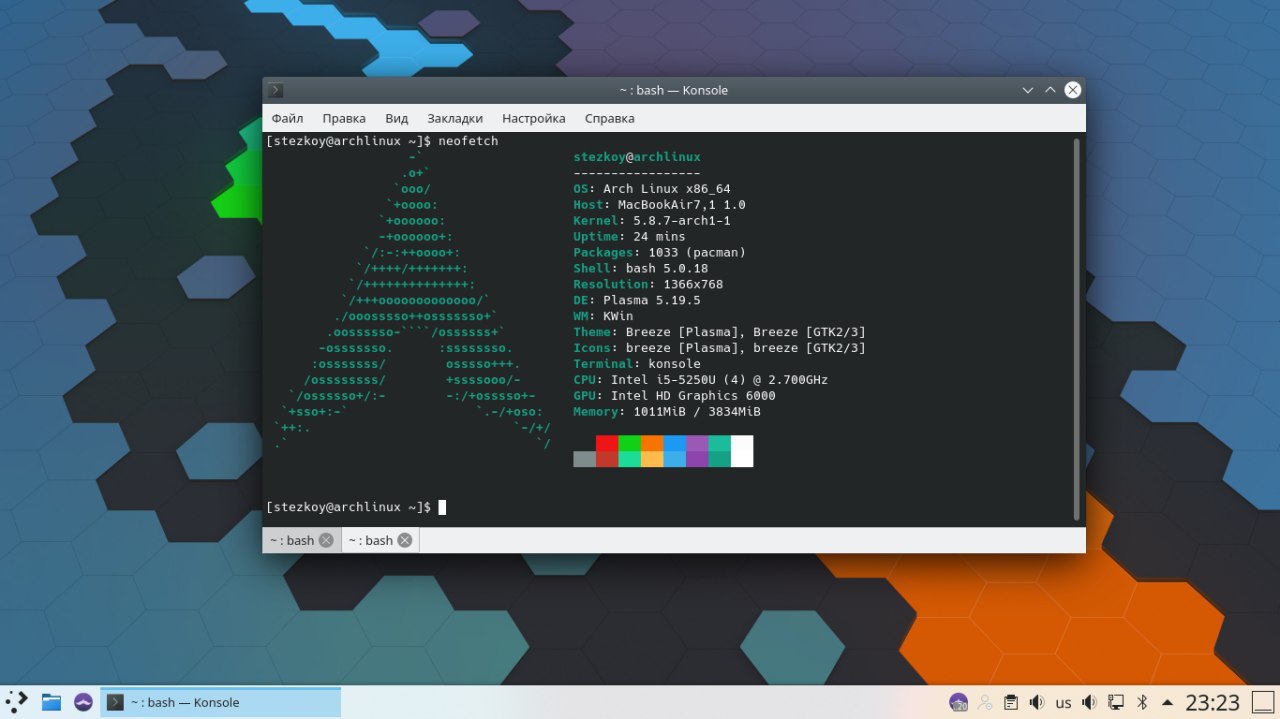Open the Правка menu

pyautogui.click(x=344, y=118)
